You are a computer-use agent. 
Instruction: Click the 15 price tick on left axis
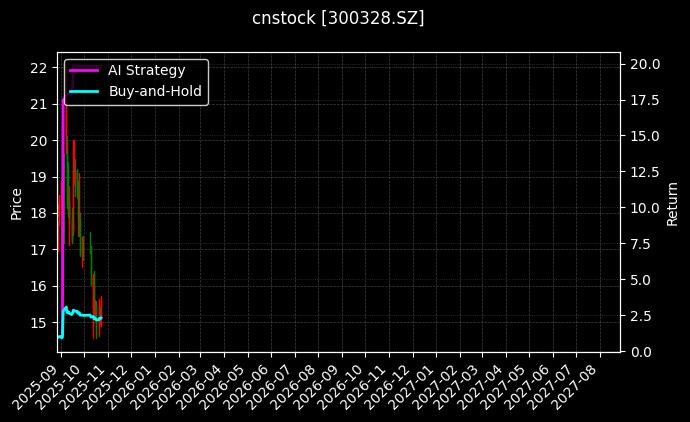point(38,323)
